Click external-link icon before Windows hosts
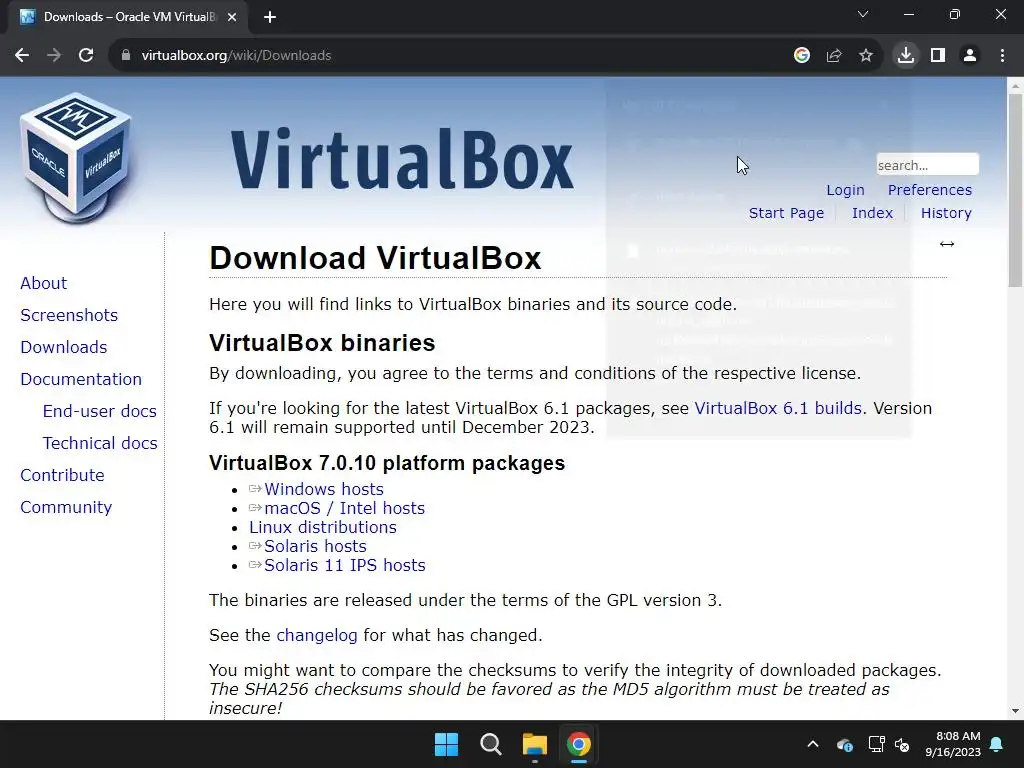The height and width of the screenshot is (768, 1024). coord(255,488)
